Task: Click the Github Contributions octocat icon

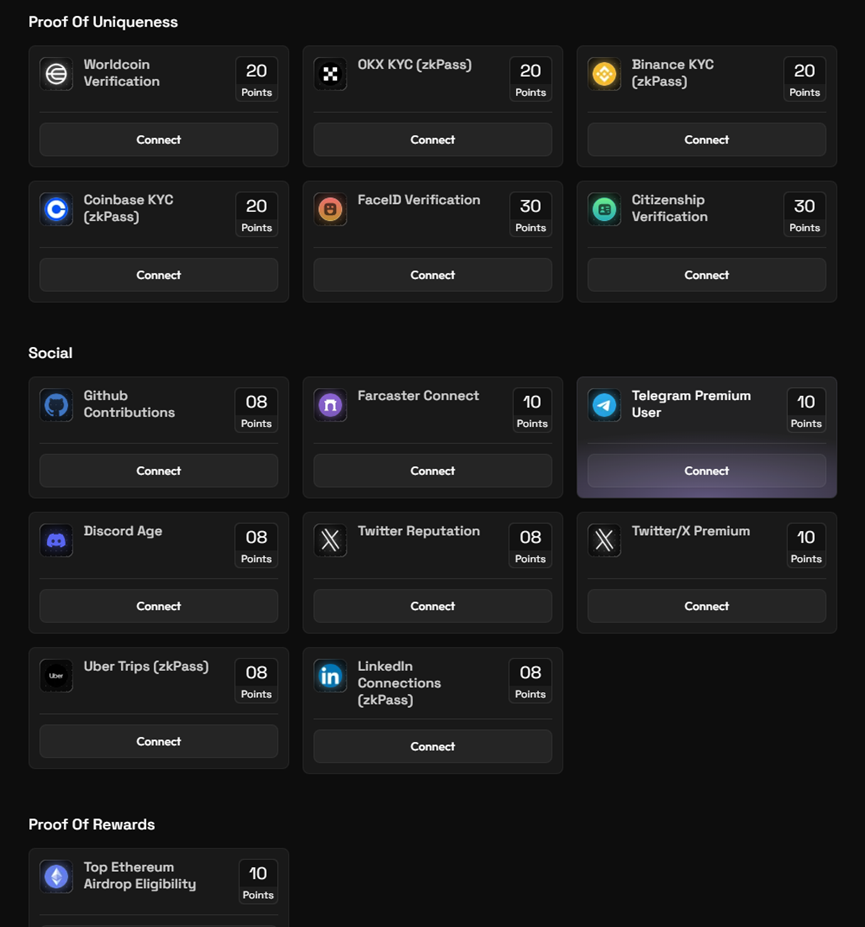Action: pos(56,405)
